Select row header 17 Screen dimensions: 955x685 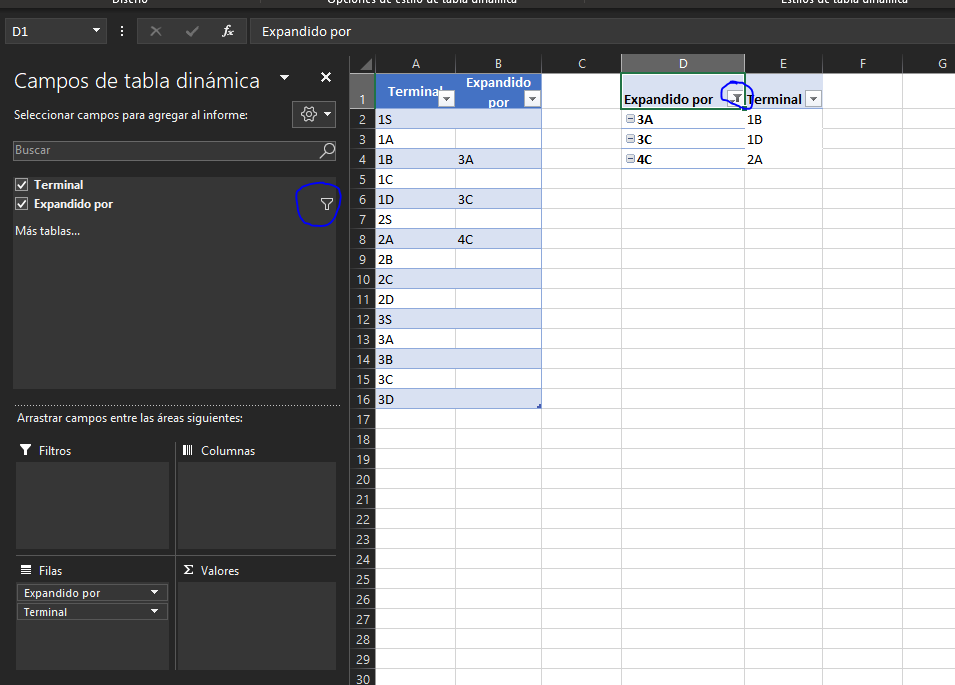tap(363, 420)
